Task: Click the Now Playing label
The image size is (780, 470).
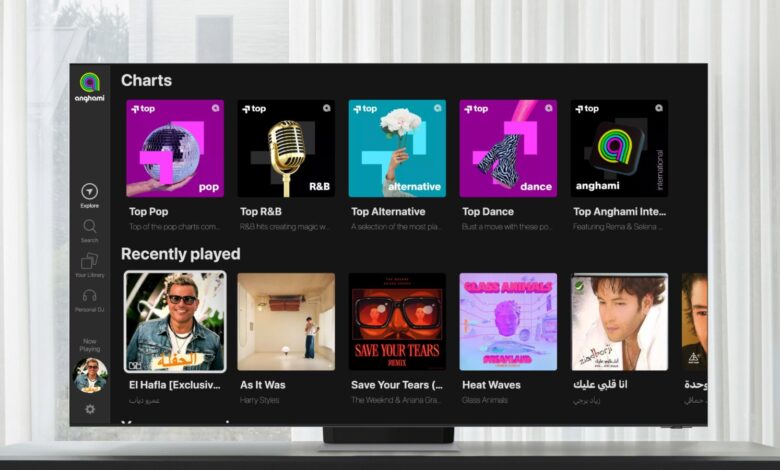Action: coord(90,345)
